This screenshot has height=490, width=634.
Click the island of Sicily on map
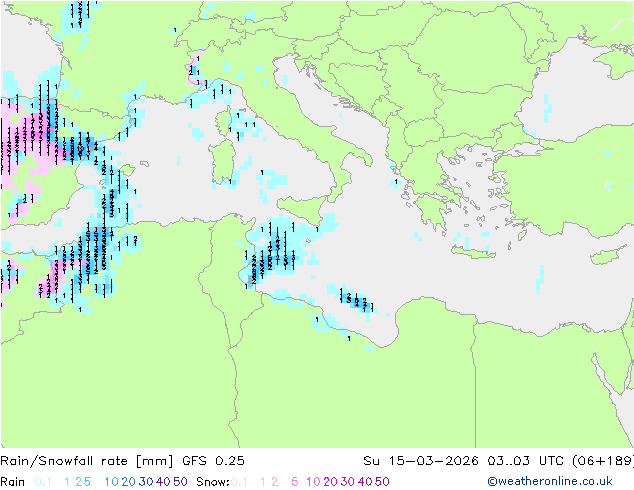point(302,209)
